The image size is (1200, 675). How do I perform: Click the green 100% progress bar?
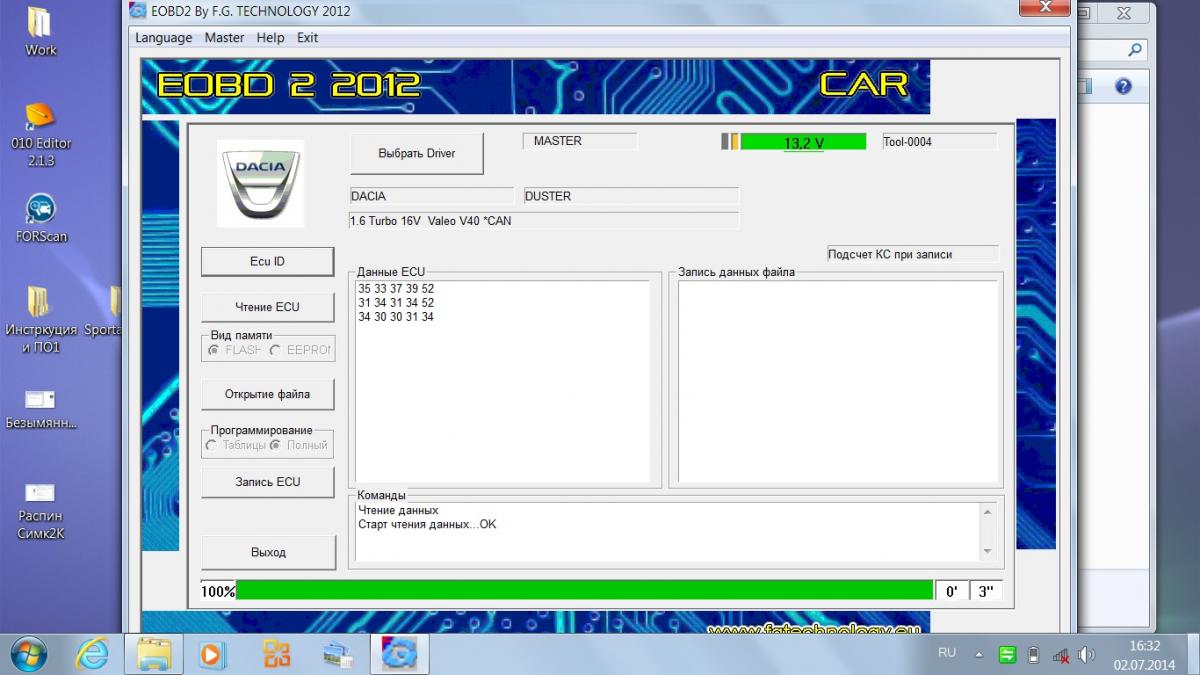point(585,591)
